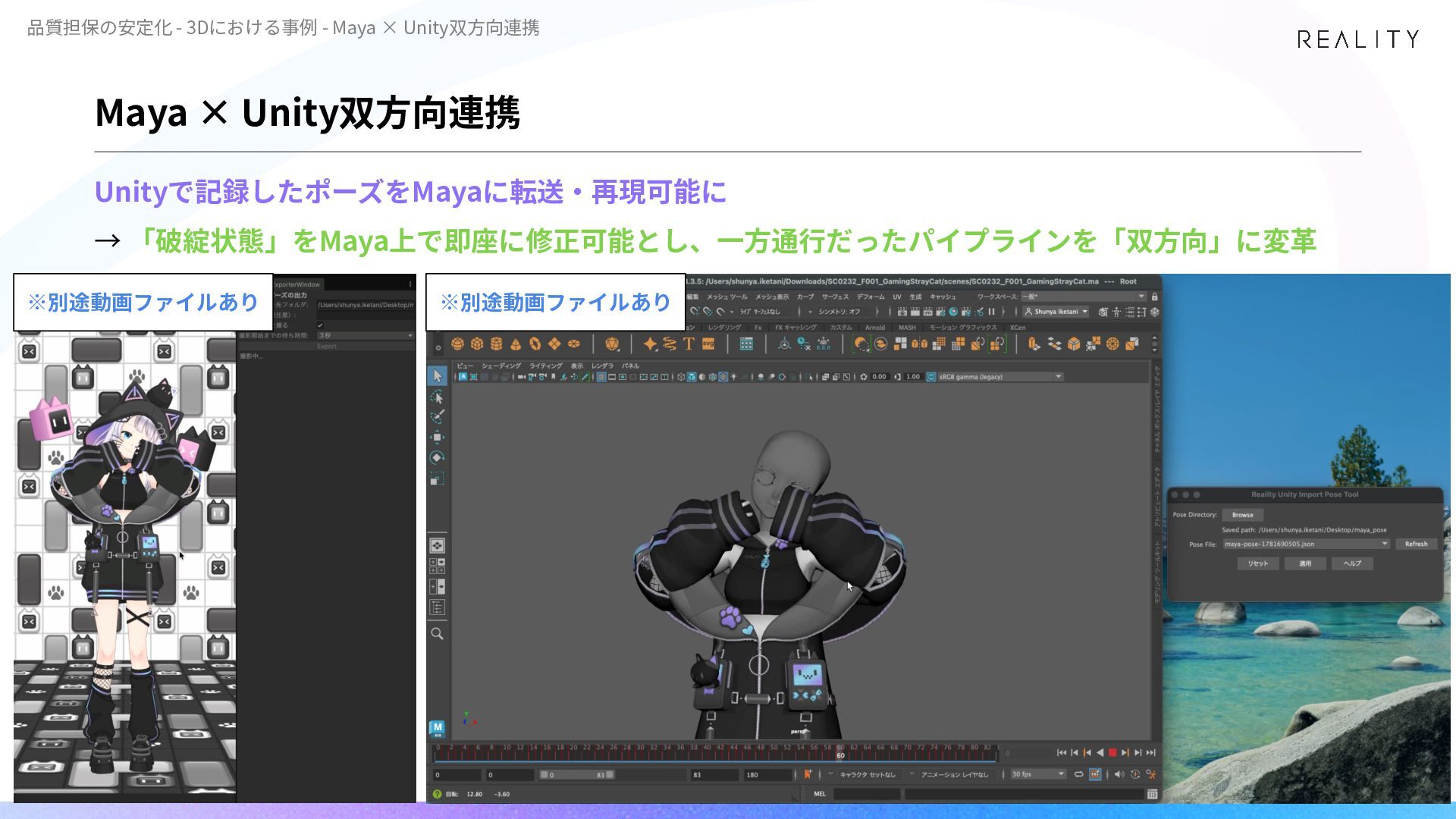The height and width of the screenshot is (819, 1456).
Task: Create a polygon cylinder from Maya shelf
Action: tap(497, 344)
